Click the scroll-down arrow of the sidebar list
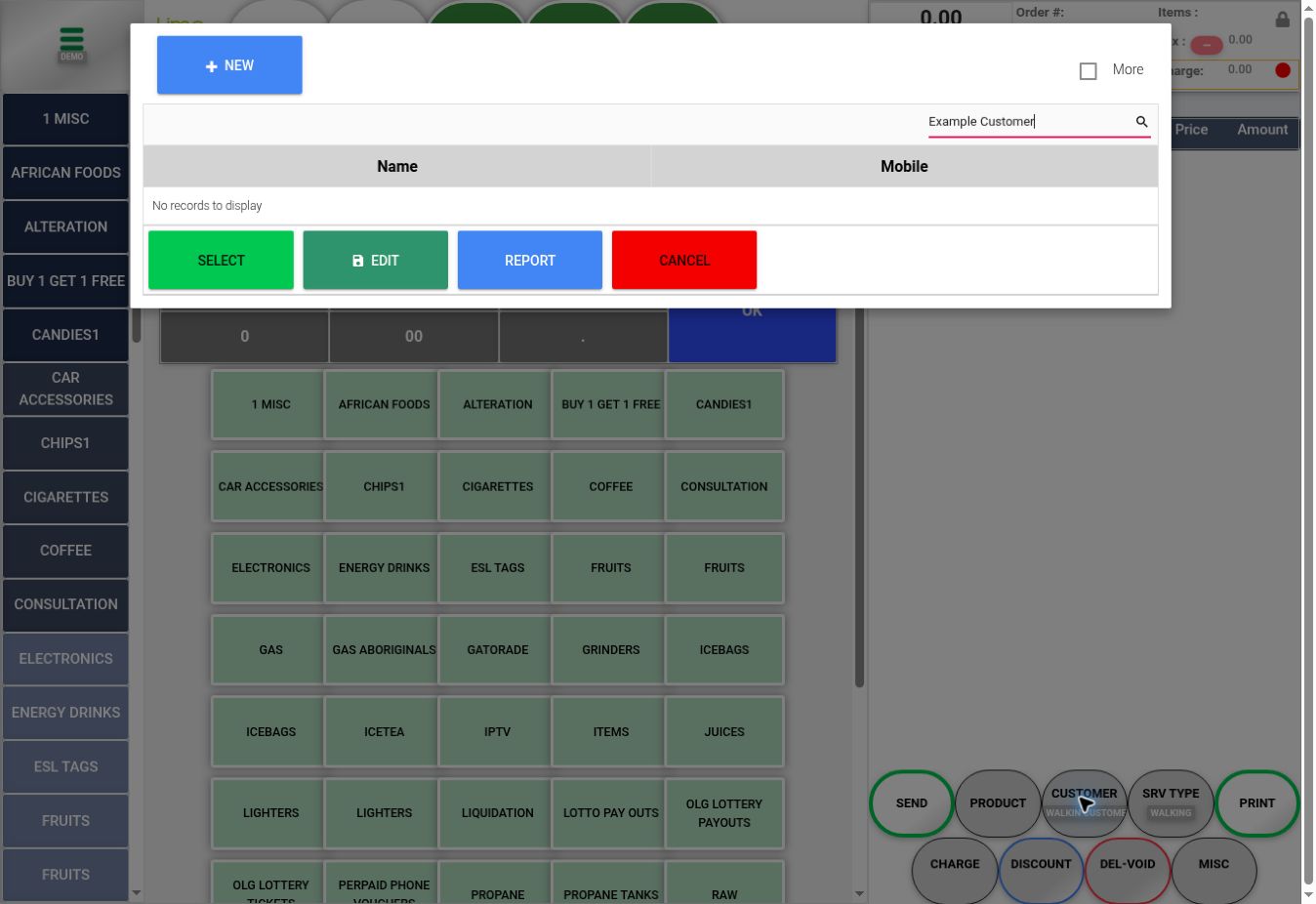Screen dimensions: 1316x904 coord(137,893)
